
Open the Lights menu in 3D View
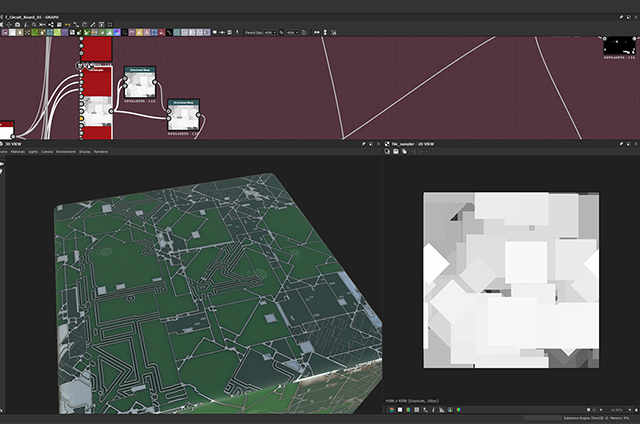pos(33,151)
